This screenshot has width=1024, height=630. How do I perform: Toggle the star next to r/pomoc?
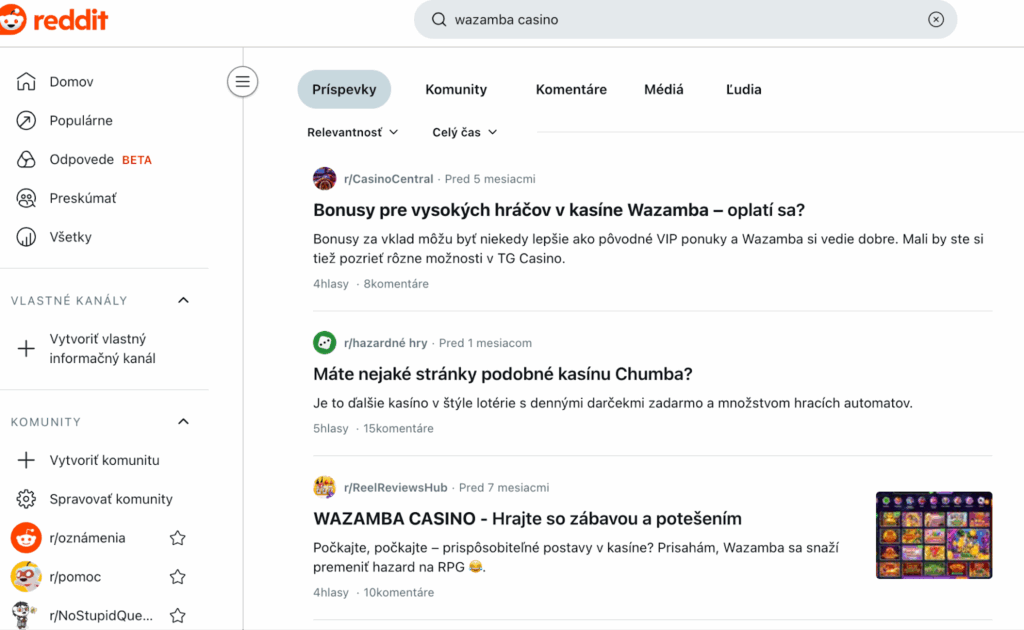[178, 577]
